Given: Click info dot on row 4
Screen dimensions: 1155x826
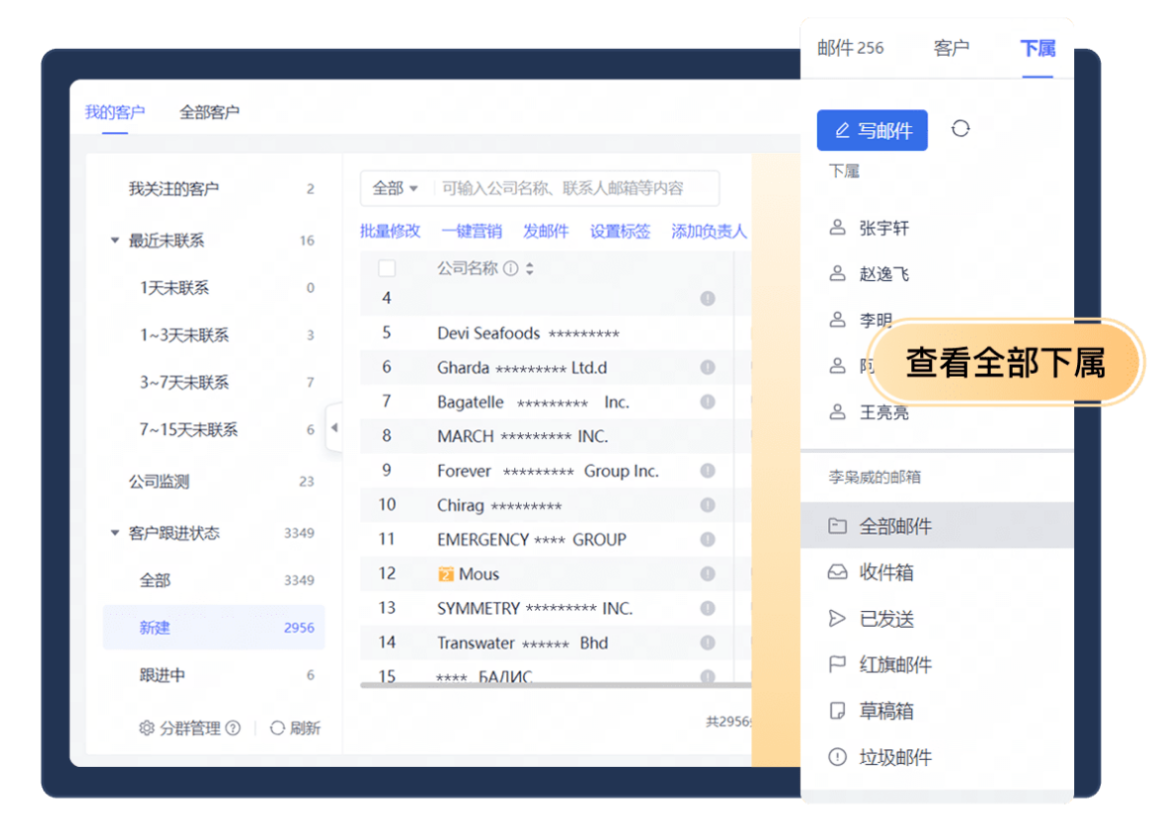Looking at the screenshot, I should pyautogui.click(x=708, y=298).
